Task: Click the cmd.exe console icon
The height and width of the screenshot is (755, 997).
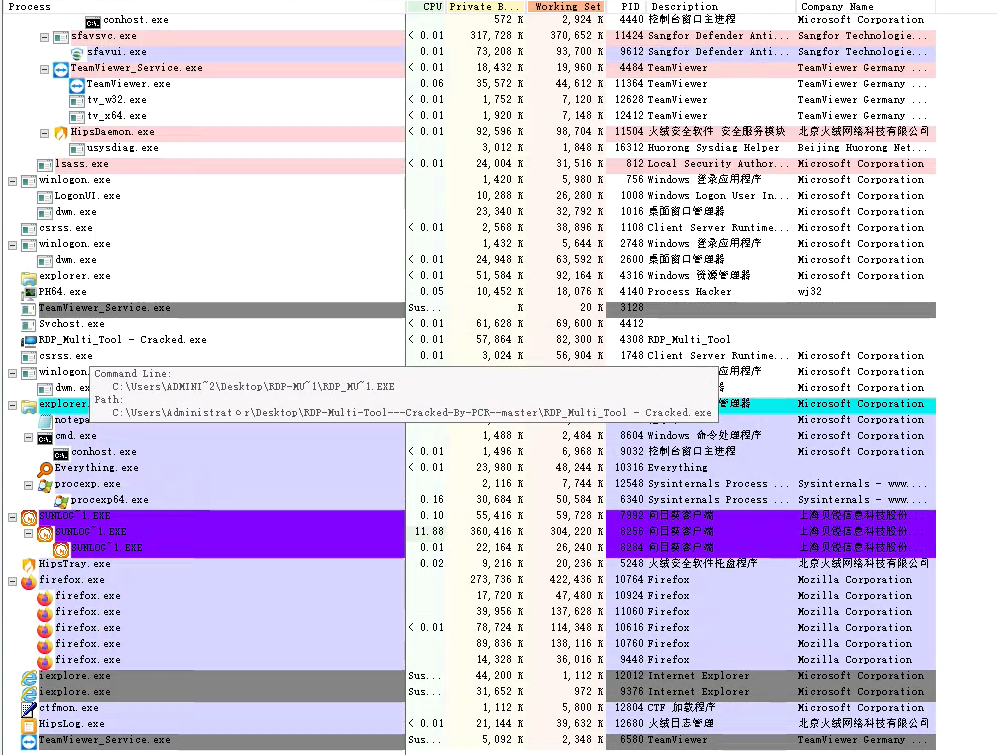Action: click(45, 436)
